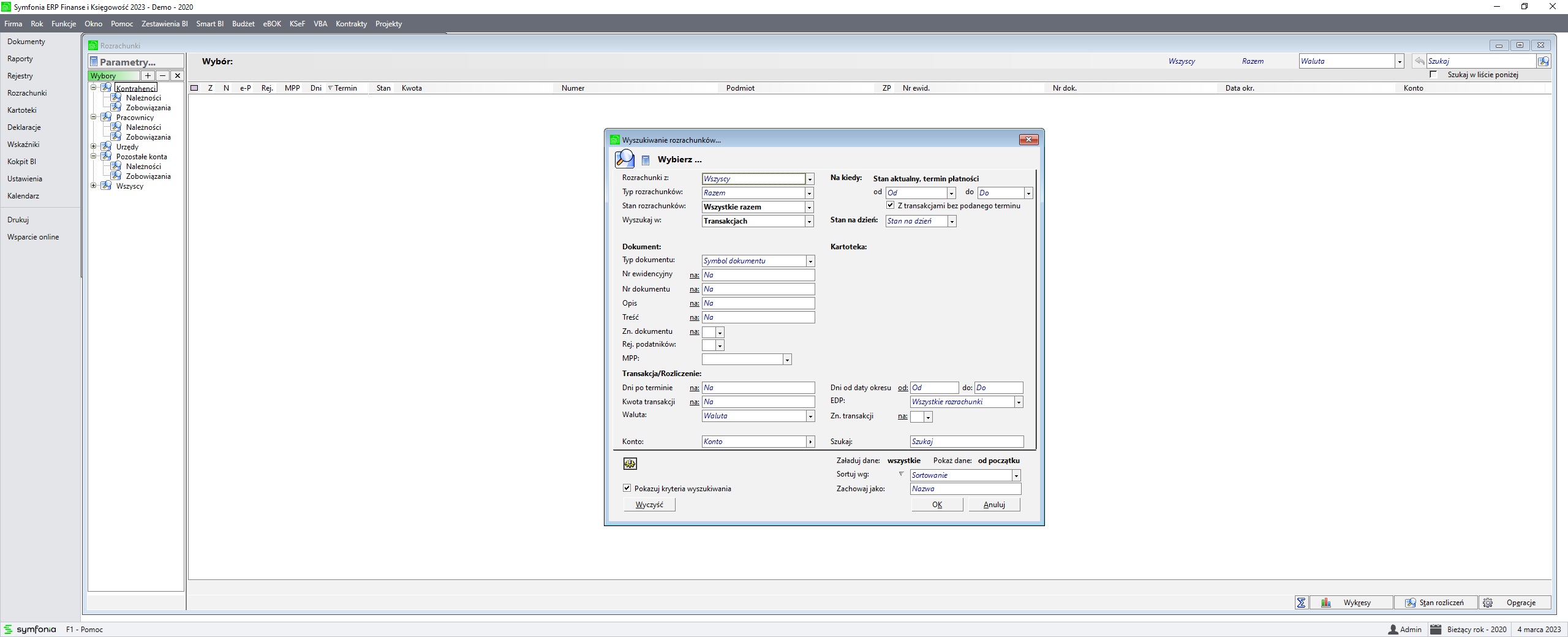Toggle Pokazuj kryteria wyszukiwania checkbox

627,488
